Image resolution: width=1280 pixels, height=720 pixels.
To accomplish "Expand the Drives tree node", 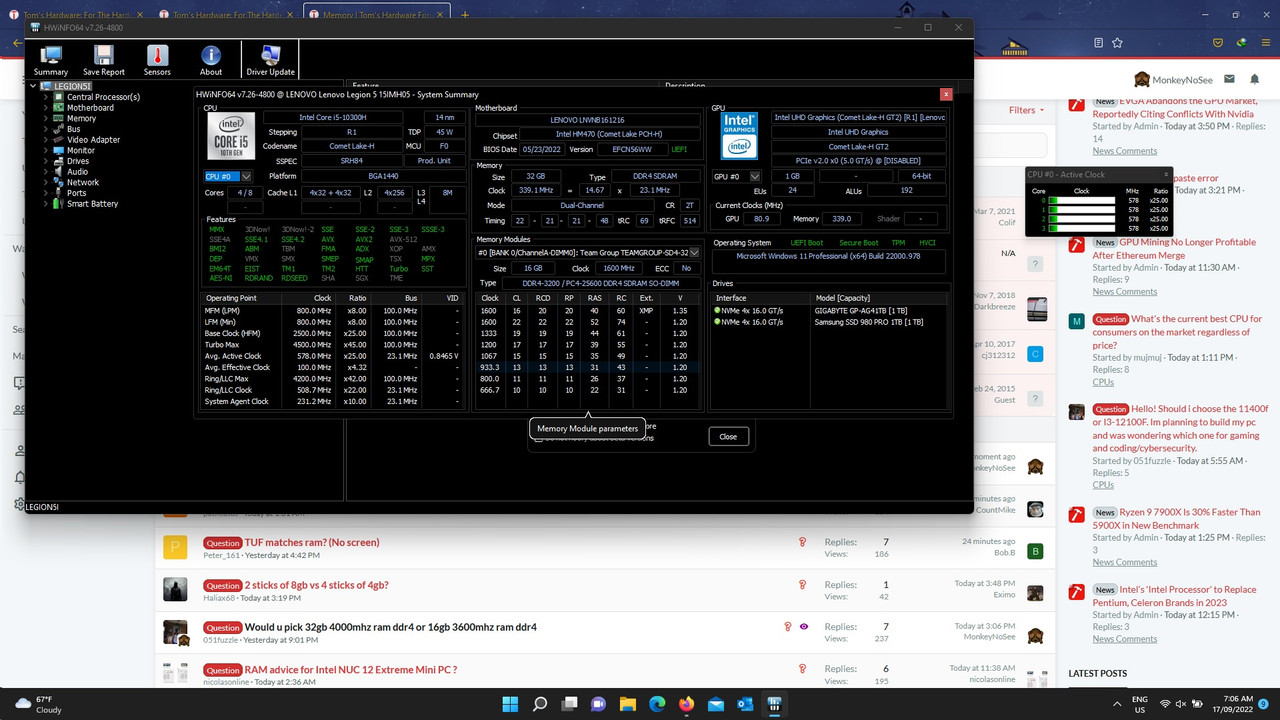I will (x=46, y=161).
